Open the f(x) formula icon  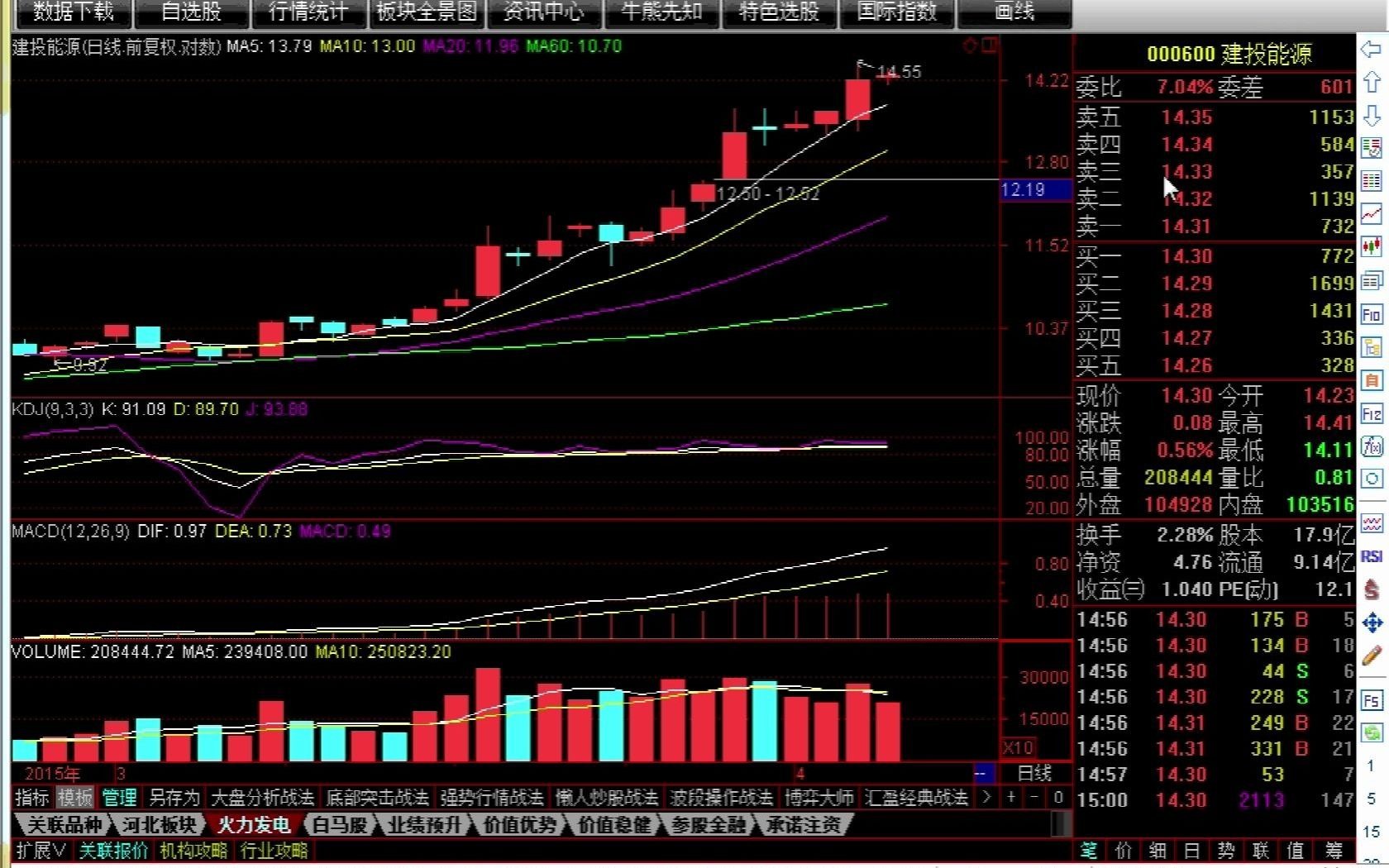[x=1372, y=446]
